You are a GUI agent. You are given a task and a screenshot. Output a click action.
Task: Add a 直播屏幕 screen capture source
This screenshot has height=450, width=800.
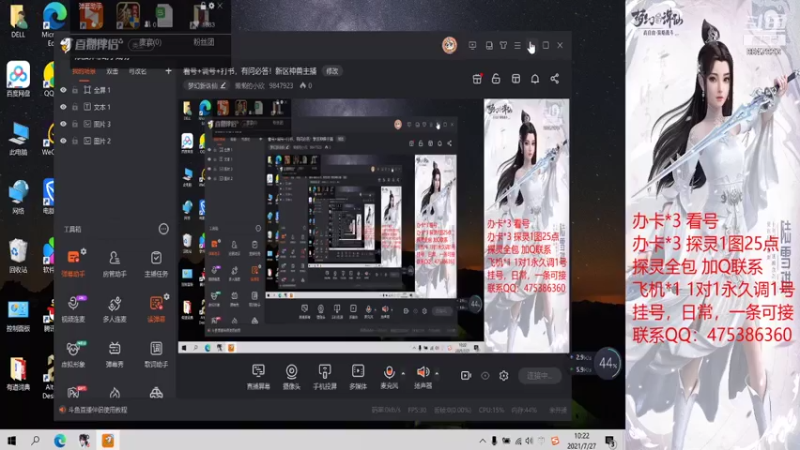pyautogui.click(x=258, y=377)
